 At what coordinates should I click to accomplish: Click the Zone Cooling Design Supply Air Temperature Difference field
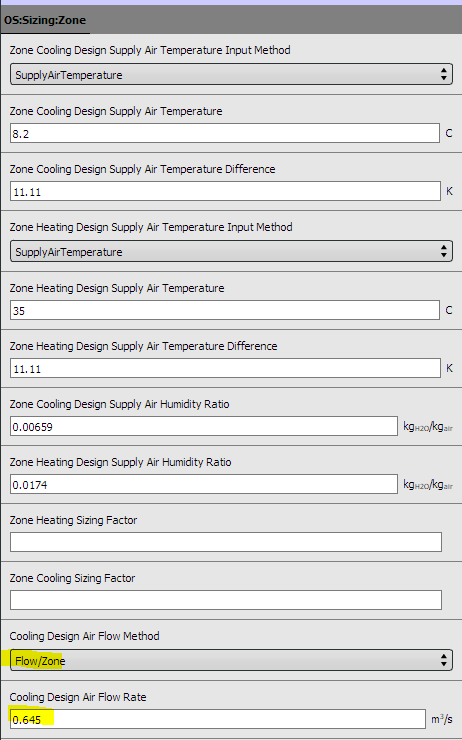225,192
